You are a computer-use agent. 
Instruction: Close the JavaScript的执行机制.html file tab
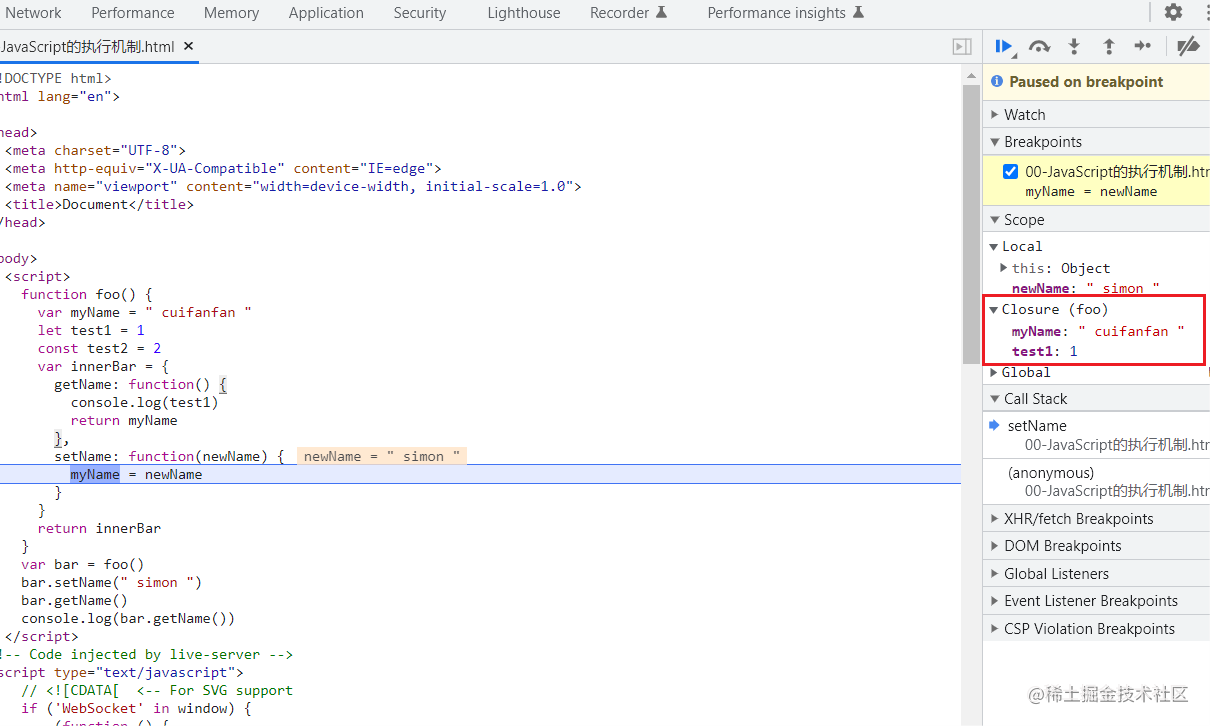click(188, 47)
